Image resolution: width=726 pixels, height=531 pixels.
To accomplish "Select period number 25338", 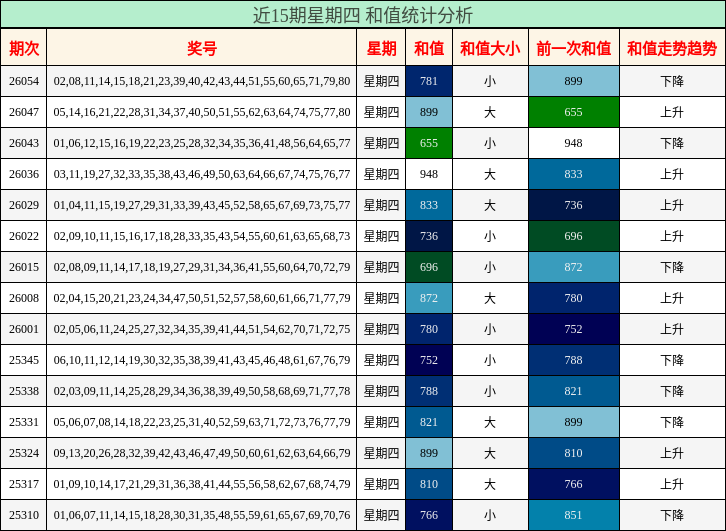I will [24, 391].
